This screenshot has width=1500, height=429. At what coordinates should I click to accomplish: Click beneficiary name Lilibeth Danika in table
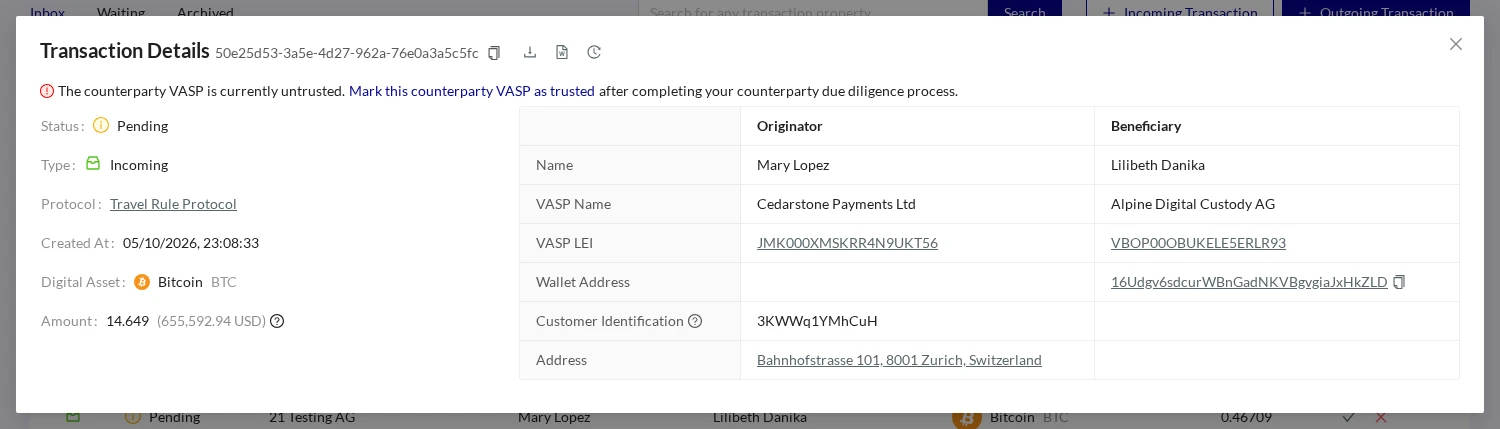(1158, 165)
